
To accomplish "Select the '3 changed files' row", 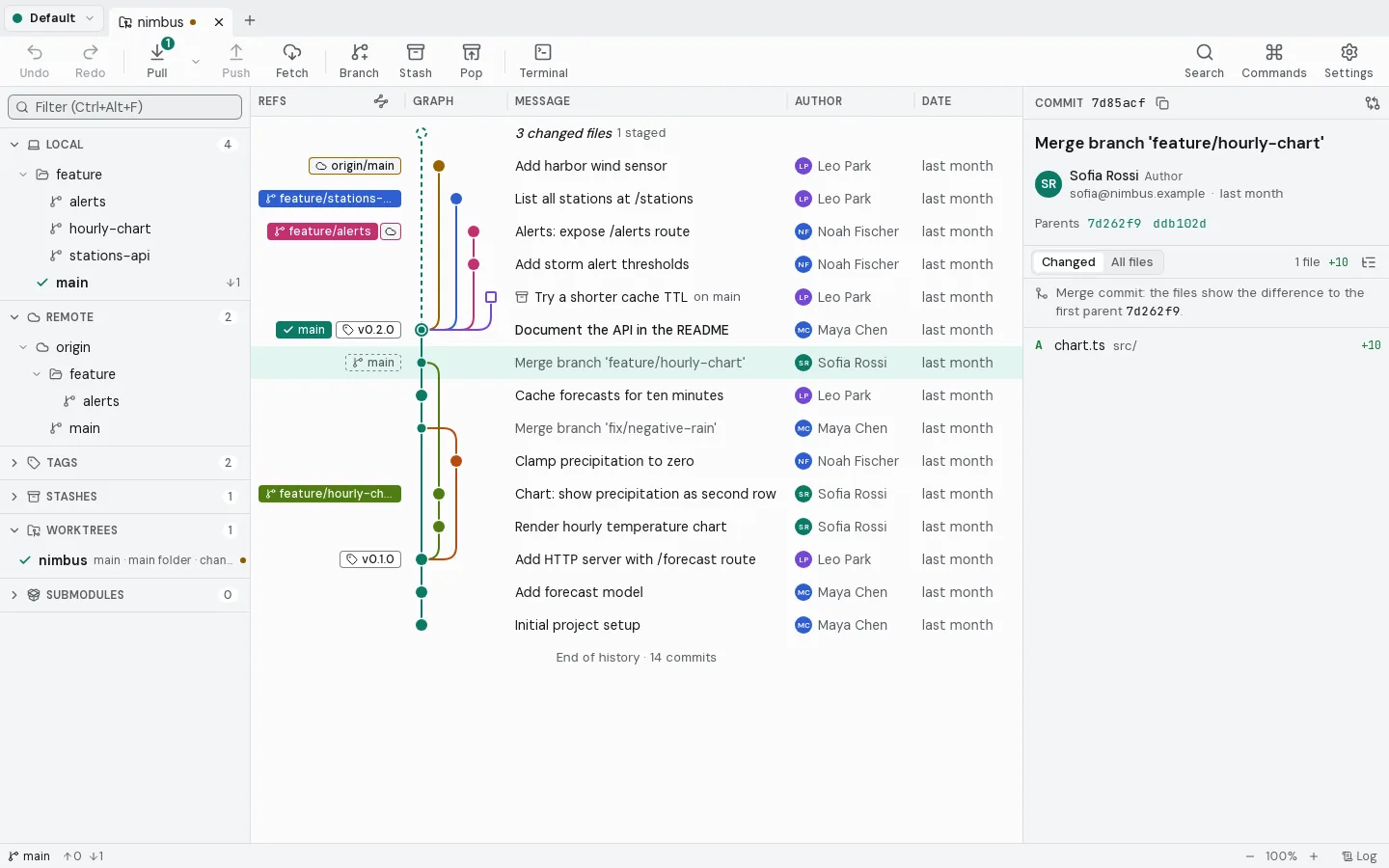I will tap(637, 133).
